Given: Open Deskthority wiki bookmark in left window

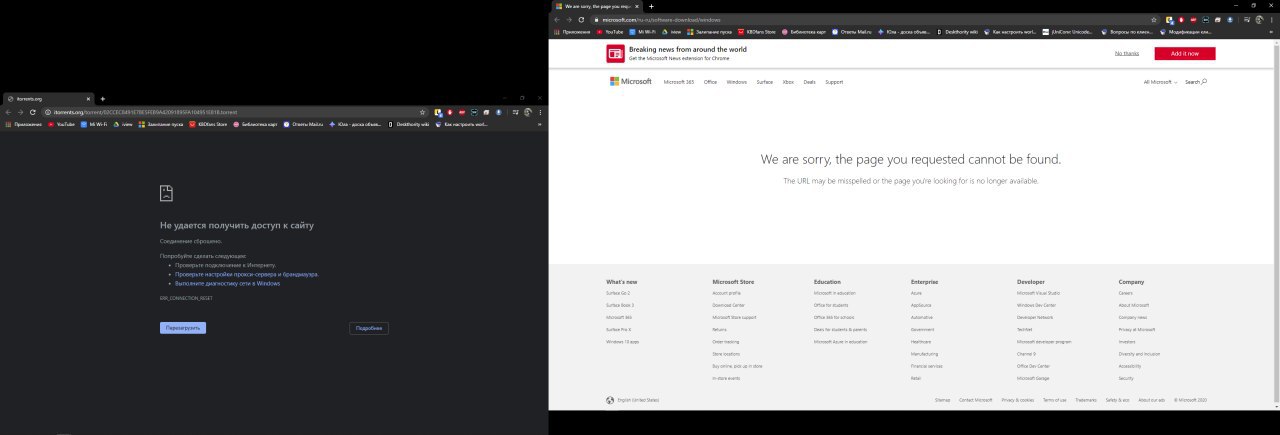Looking at the screenshot, I should point(408,124).
